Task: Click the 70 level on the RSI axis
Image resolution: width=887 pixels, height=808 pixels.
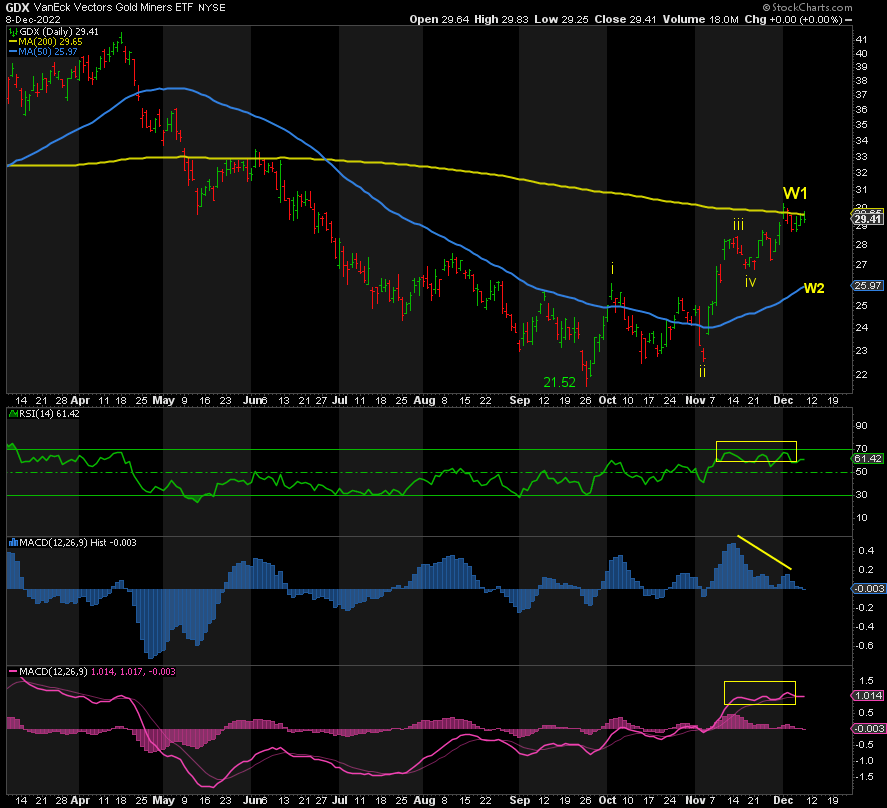Action: click(x=862, y=449)
